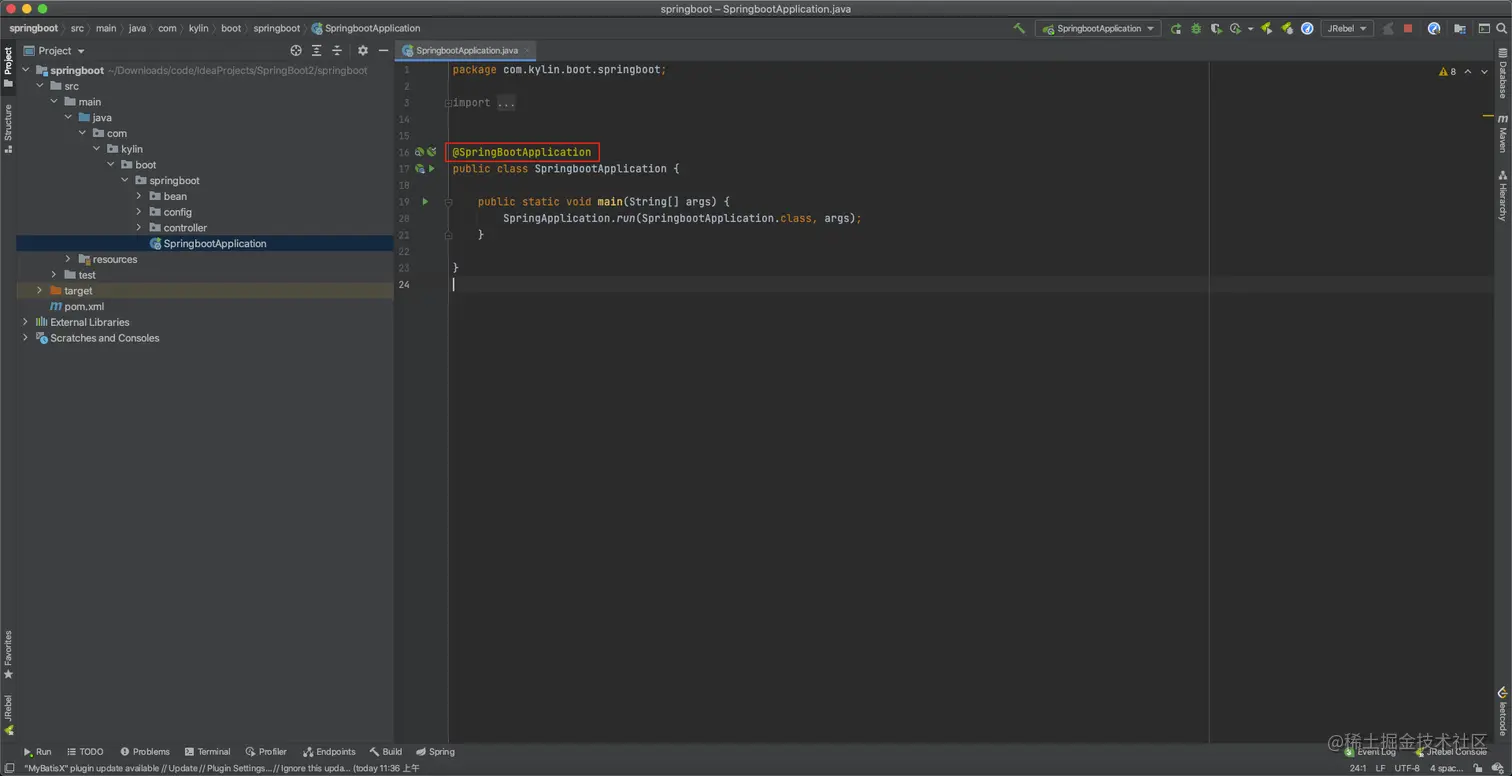Viewport: 1512px width, 776px height.
Task: Click the UTF-8 encoding in status bar
Action: pos(1407,768)
